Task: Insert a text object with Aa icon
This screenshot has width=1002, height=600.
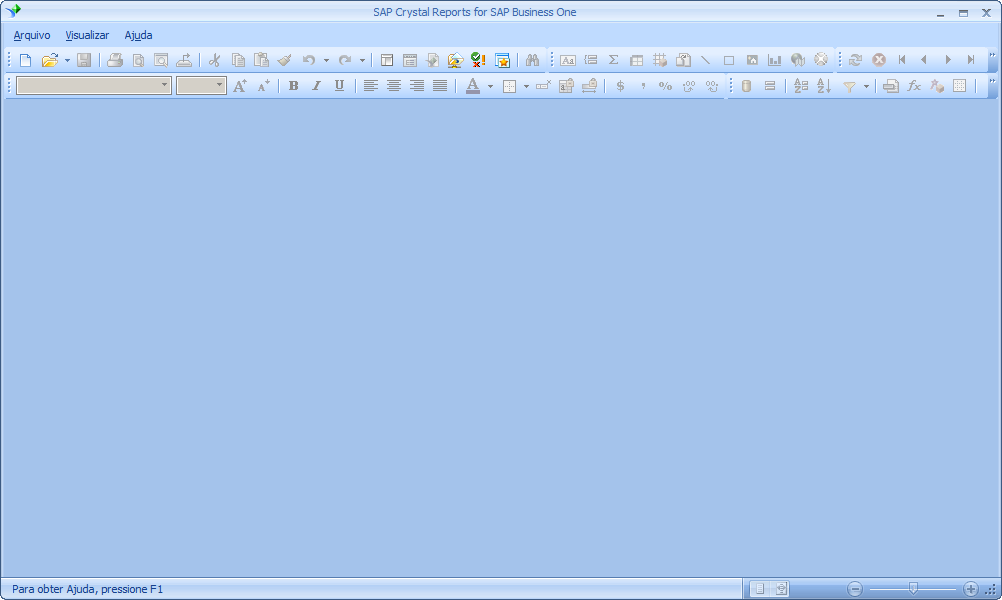Action: coord(567,60)
